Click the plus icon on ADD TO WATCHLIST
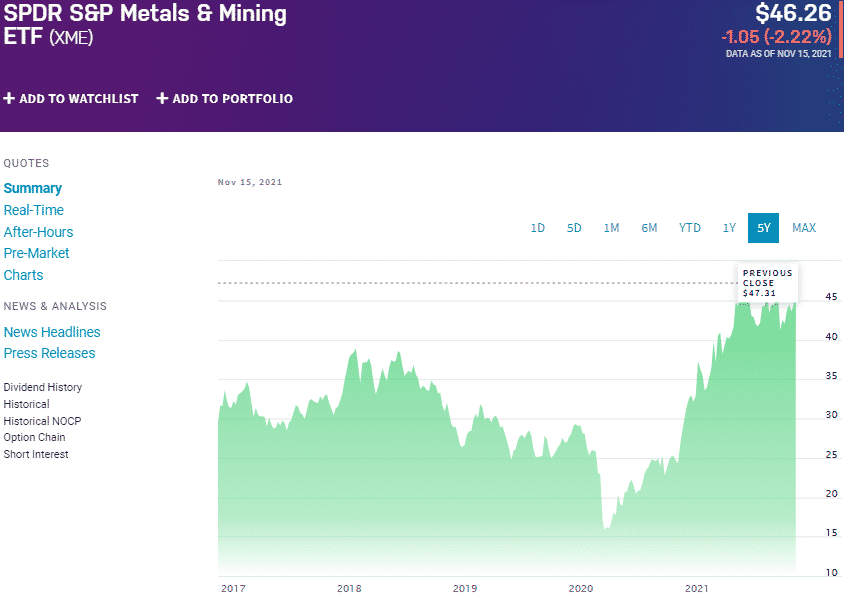The image size is (844, 597). click(x=9, y=99)
